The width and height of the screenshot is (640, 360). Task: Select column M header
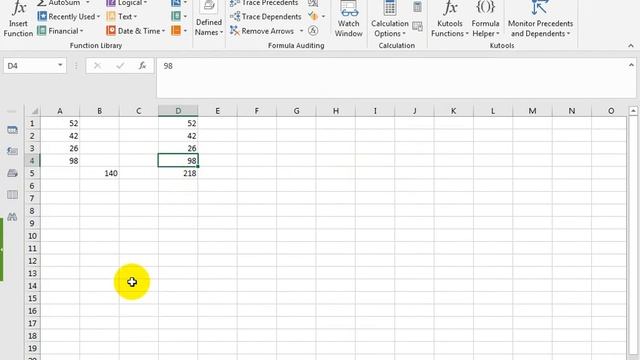(532, 111)
